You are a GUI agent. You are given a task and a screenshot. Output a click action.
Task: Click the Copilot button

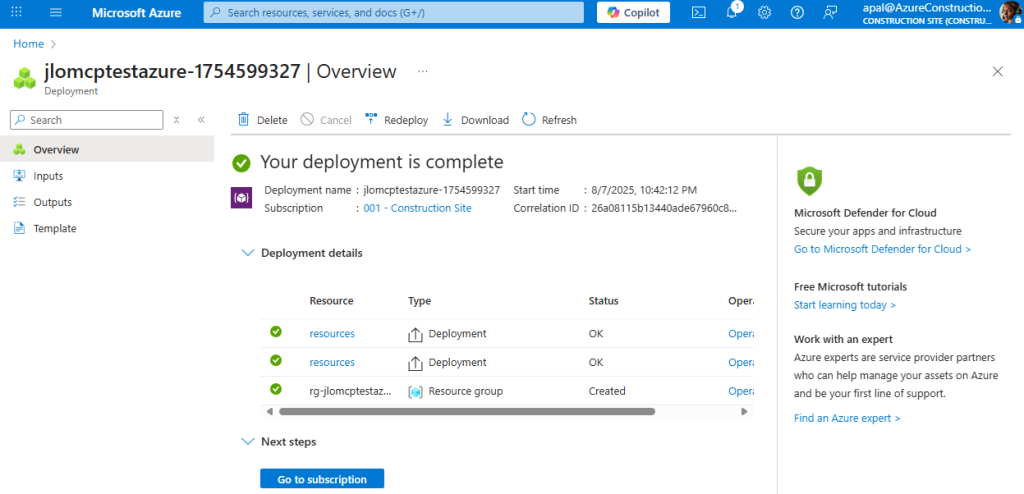tap(633, 12)
